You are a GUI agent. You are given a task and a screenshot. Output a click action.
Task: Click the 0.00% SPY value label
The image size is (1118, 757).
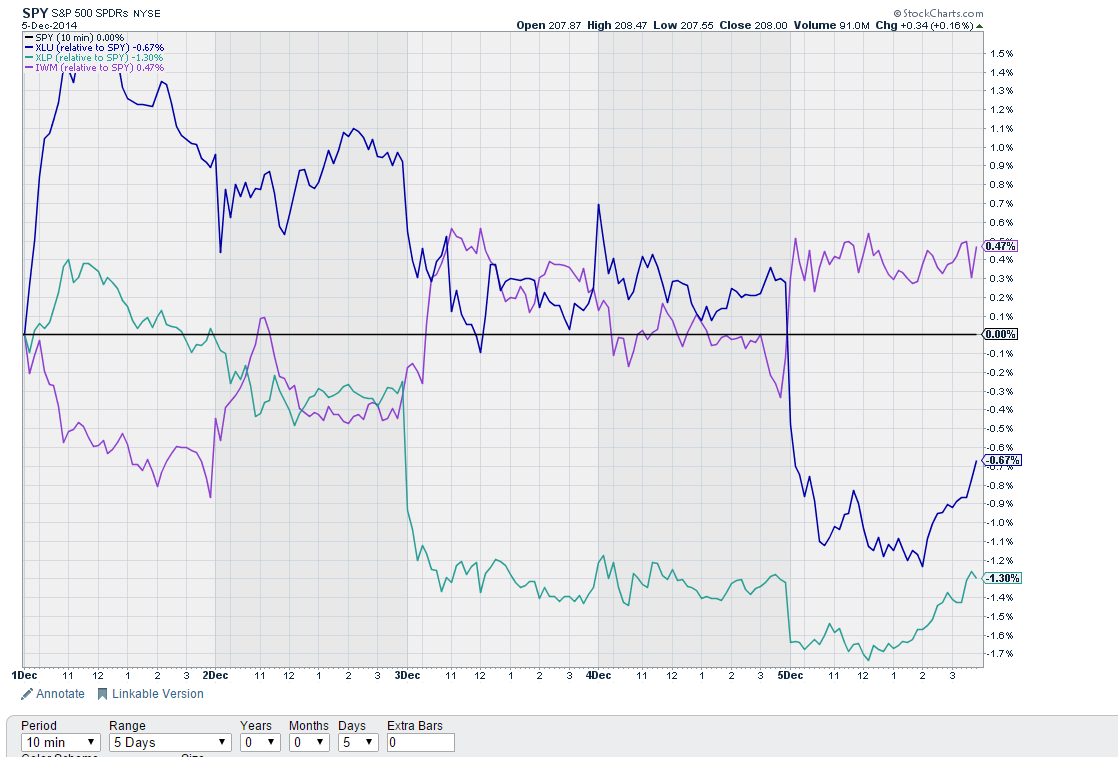[1000, 334]
